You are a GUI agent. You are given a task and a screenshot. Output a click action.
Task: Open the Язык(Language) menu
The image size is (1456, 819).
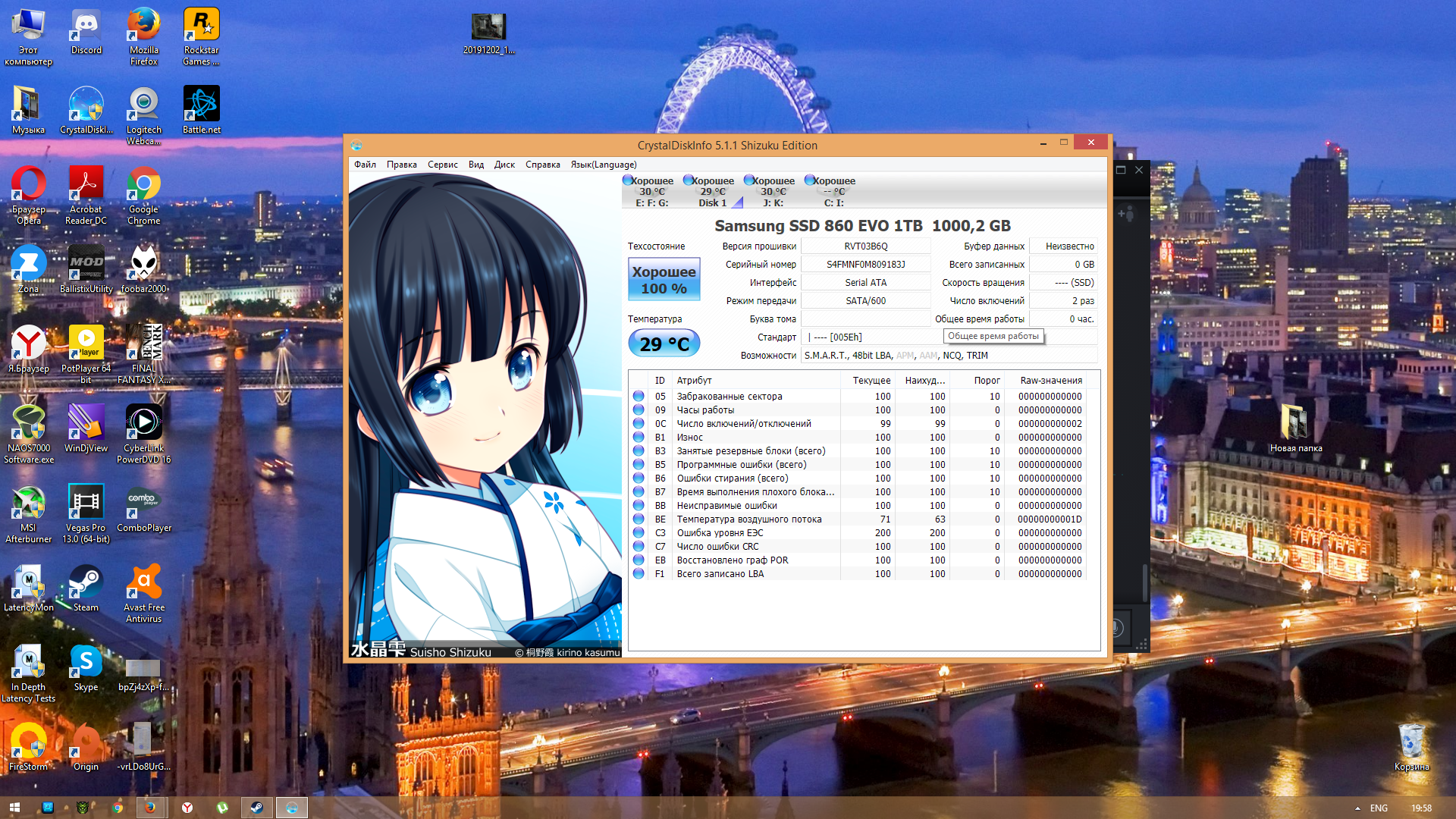604,165
